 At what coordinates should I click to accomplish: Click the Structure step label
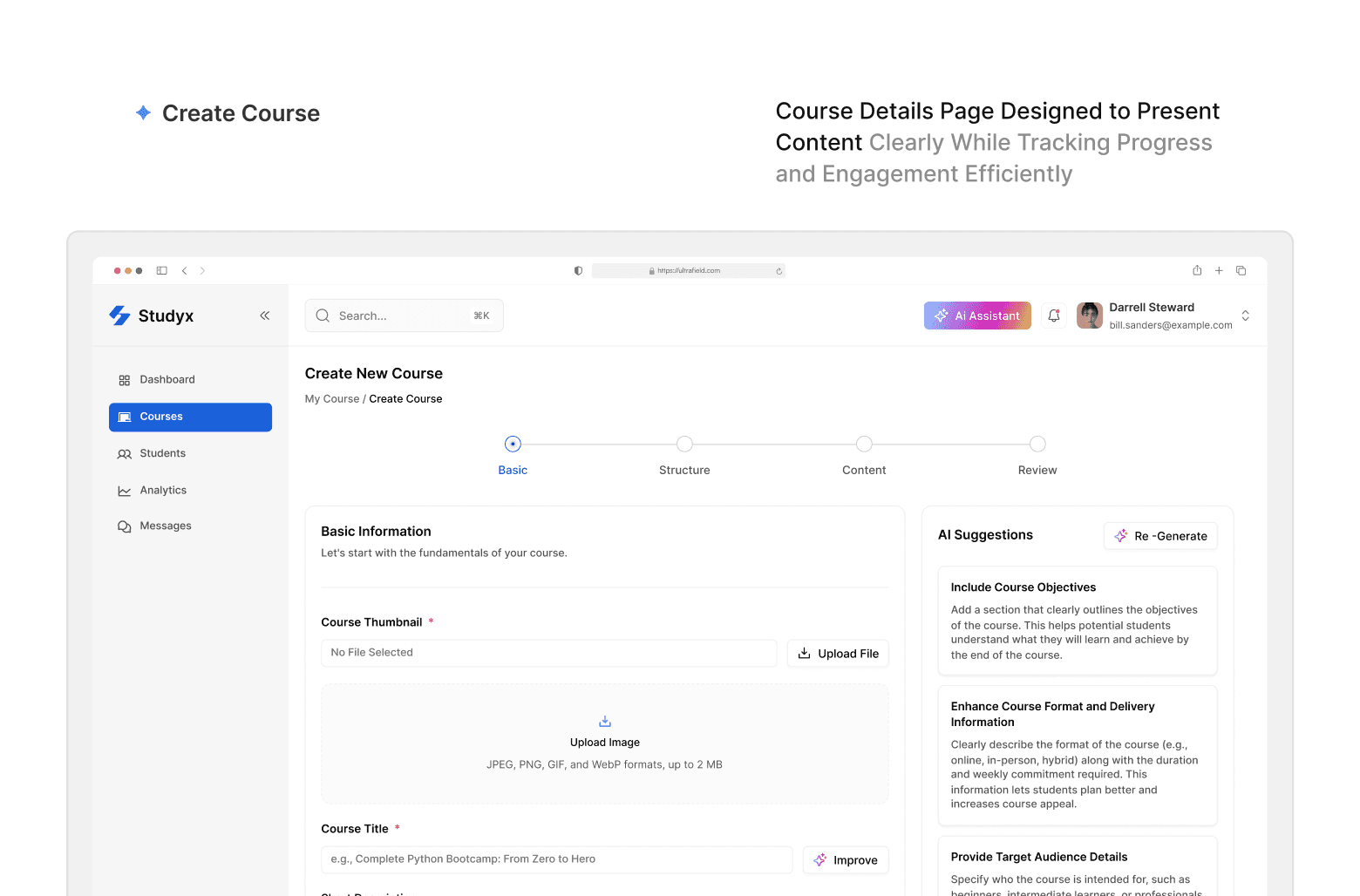pos(684,470)
